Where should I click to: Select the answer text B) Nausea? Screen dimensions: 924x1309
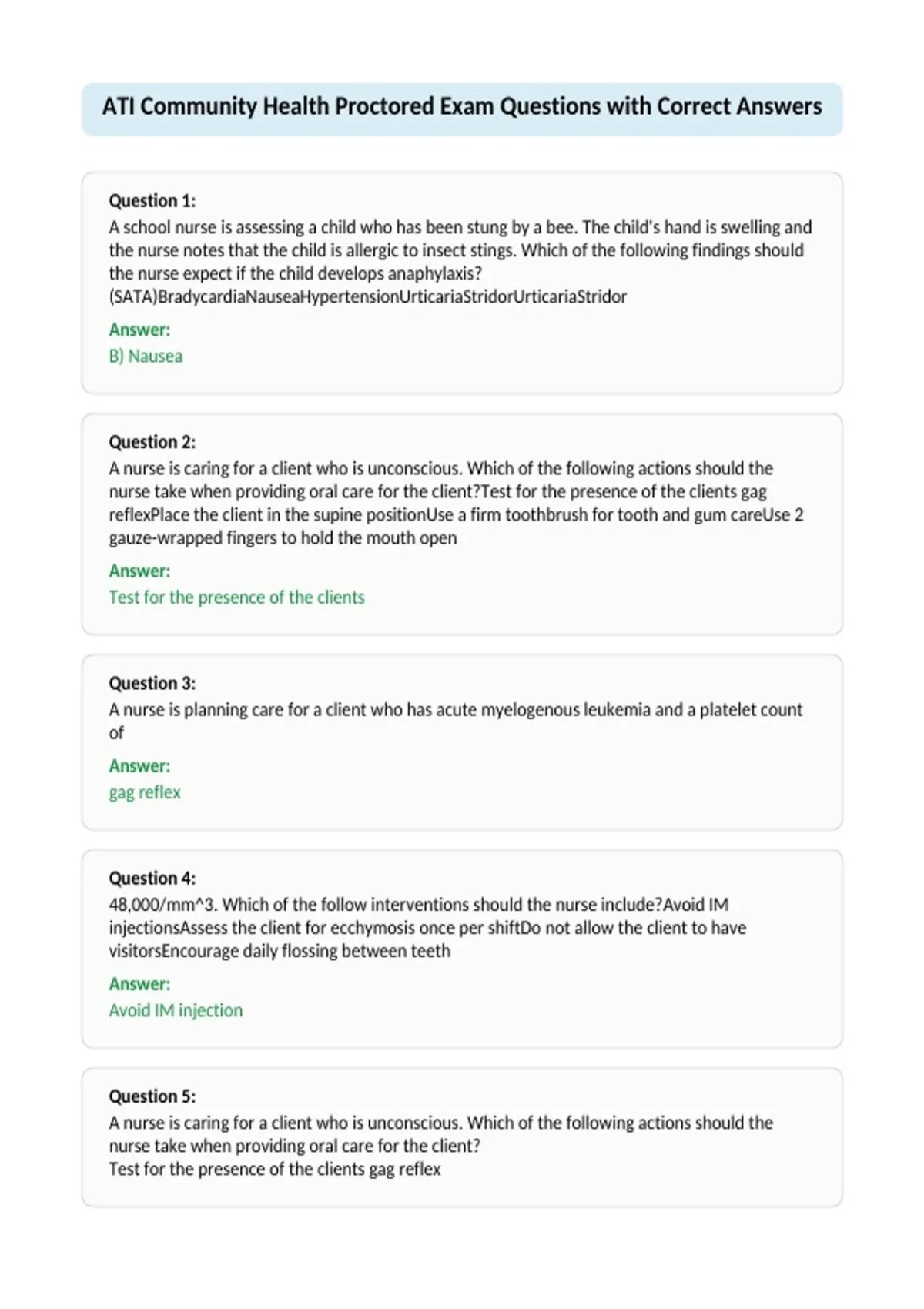point(146,356)
